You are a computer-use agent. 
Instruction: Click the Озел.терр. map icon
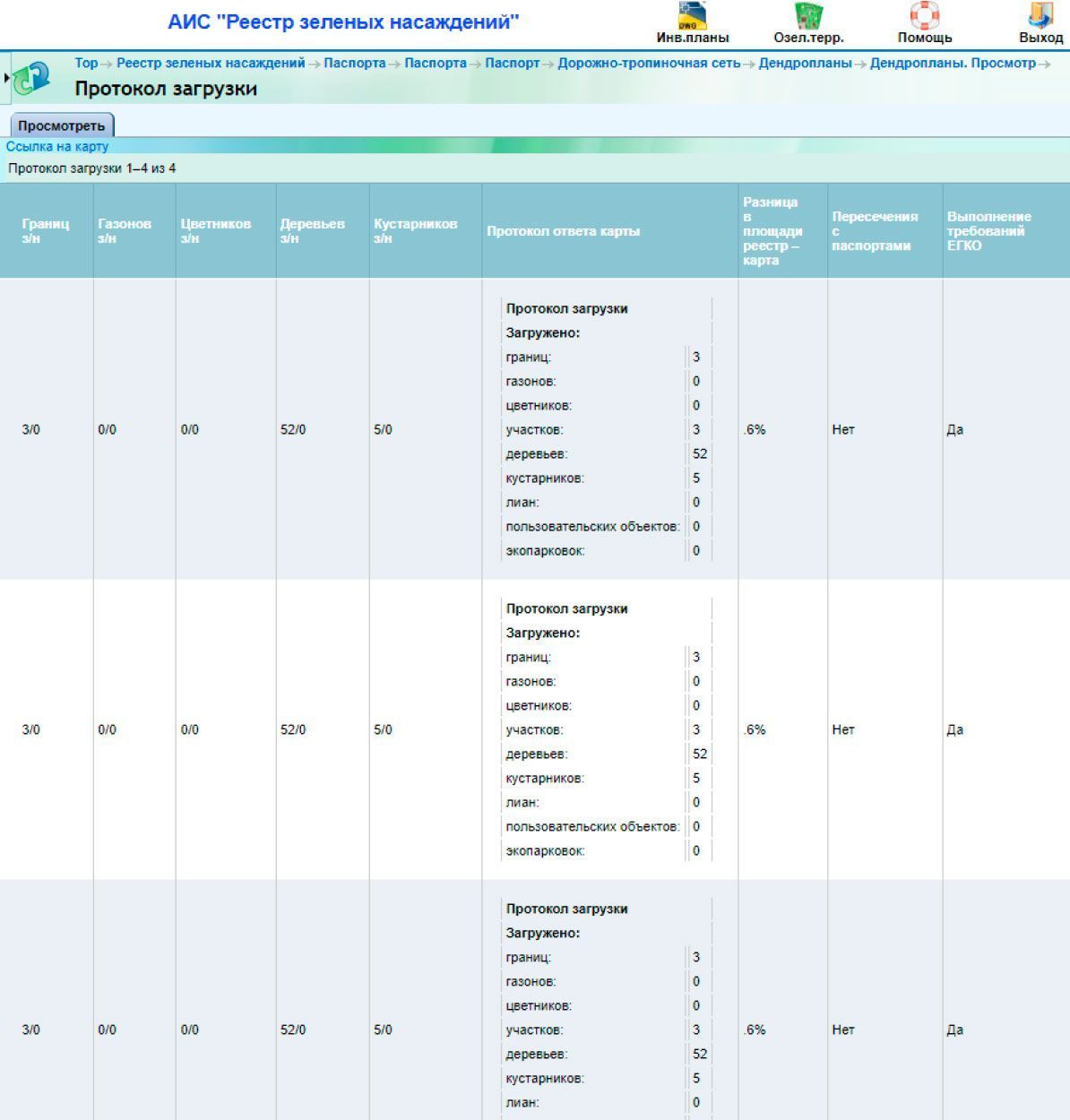click(808, 16)
